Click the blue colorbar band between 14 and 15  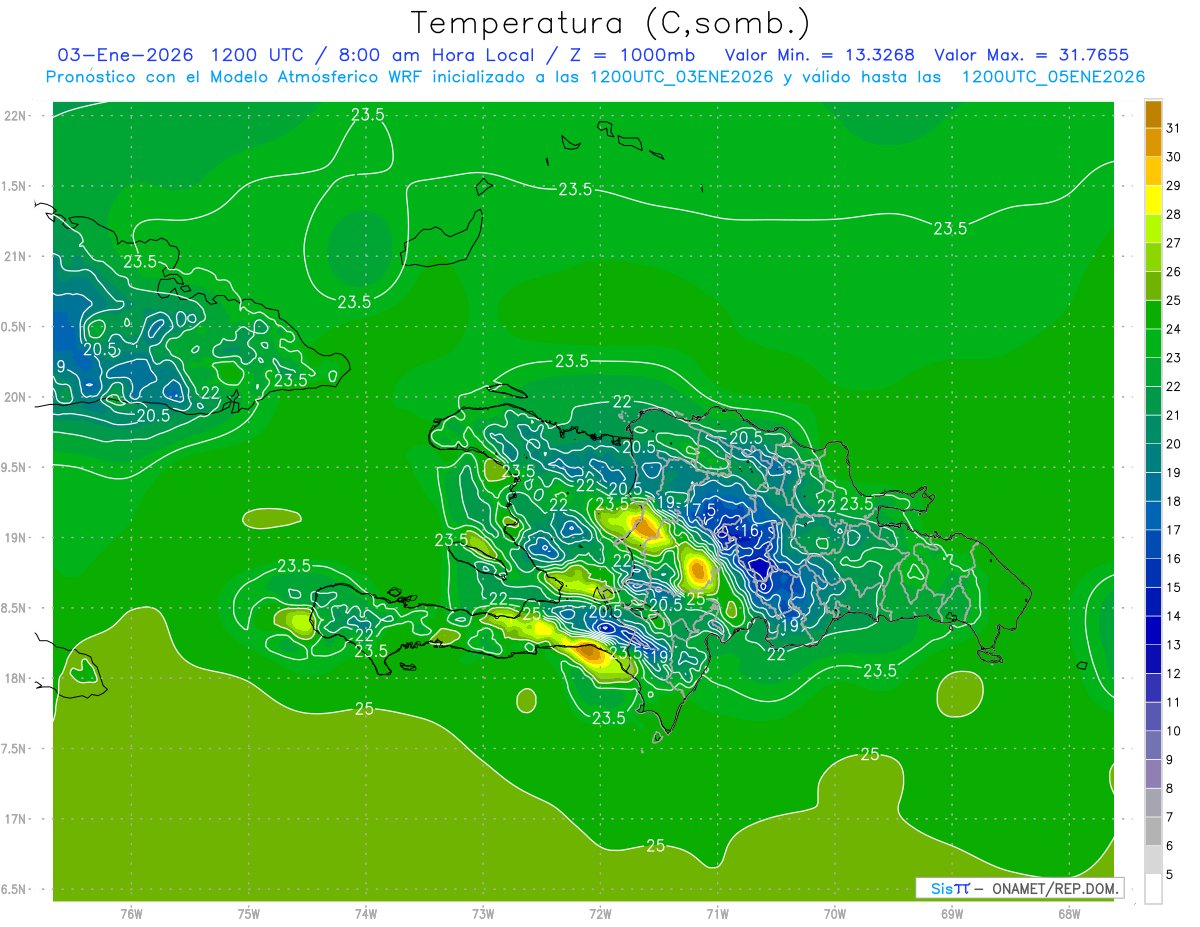[x=1153, y=601]
